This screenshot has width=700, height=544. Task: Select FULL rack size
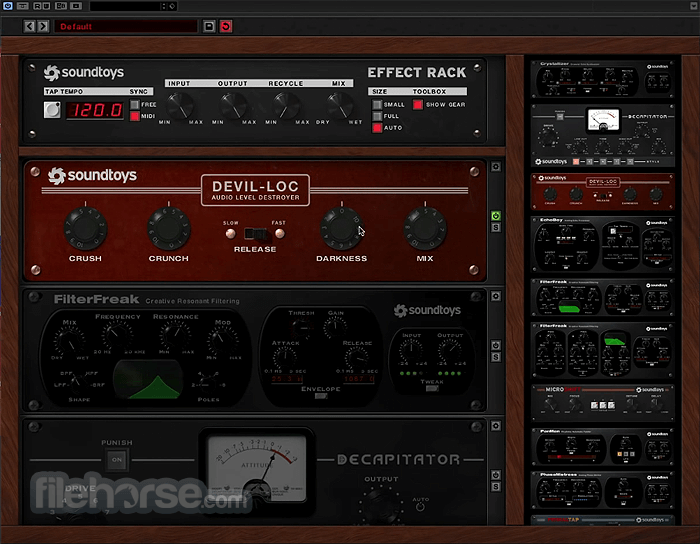(377, 116)
